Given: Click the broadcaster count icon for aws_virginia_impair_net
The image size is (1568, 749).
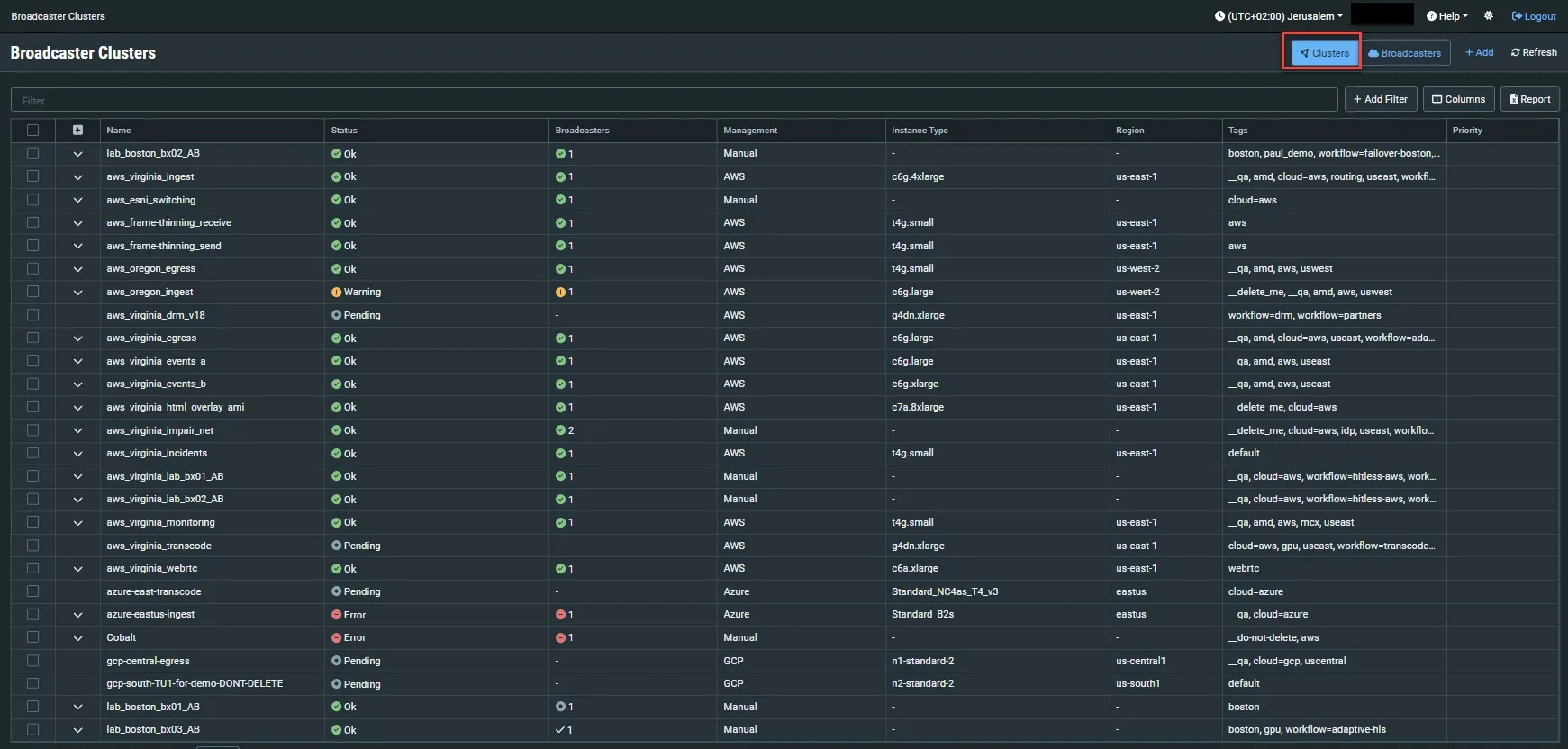Looking at the screenshot, I should click(x=560, y=431).
